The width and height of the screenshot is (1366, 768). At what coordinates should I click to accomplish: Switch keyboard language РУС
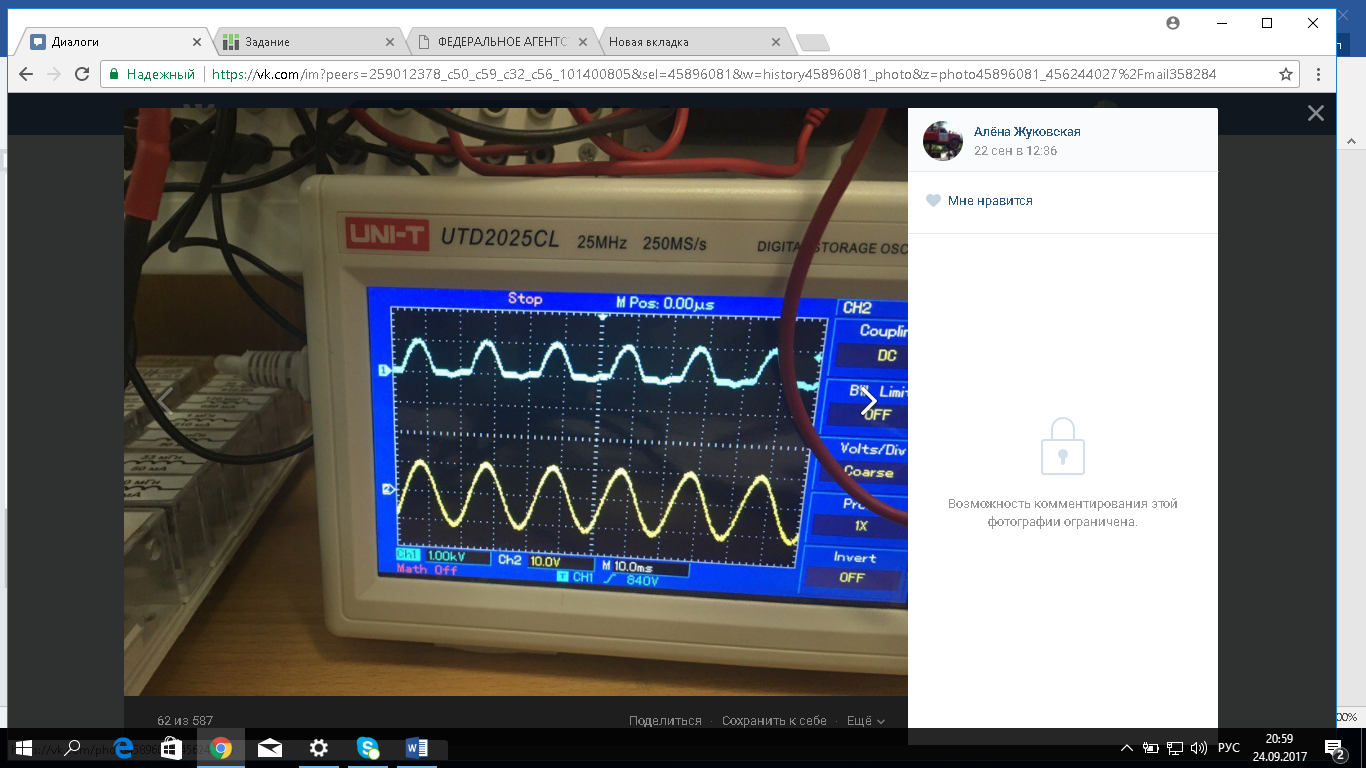pyautogui.click(x=1228, y=748)
